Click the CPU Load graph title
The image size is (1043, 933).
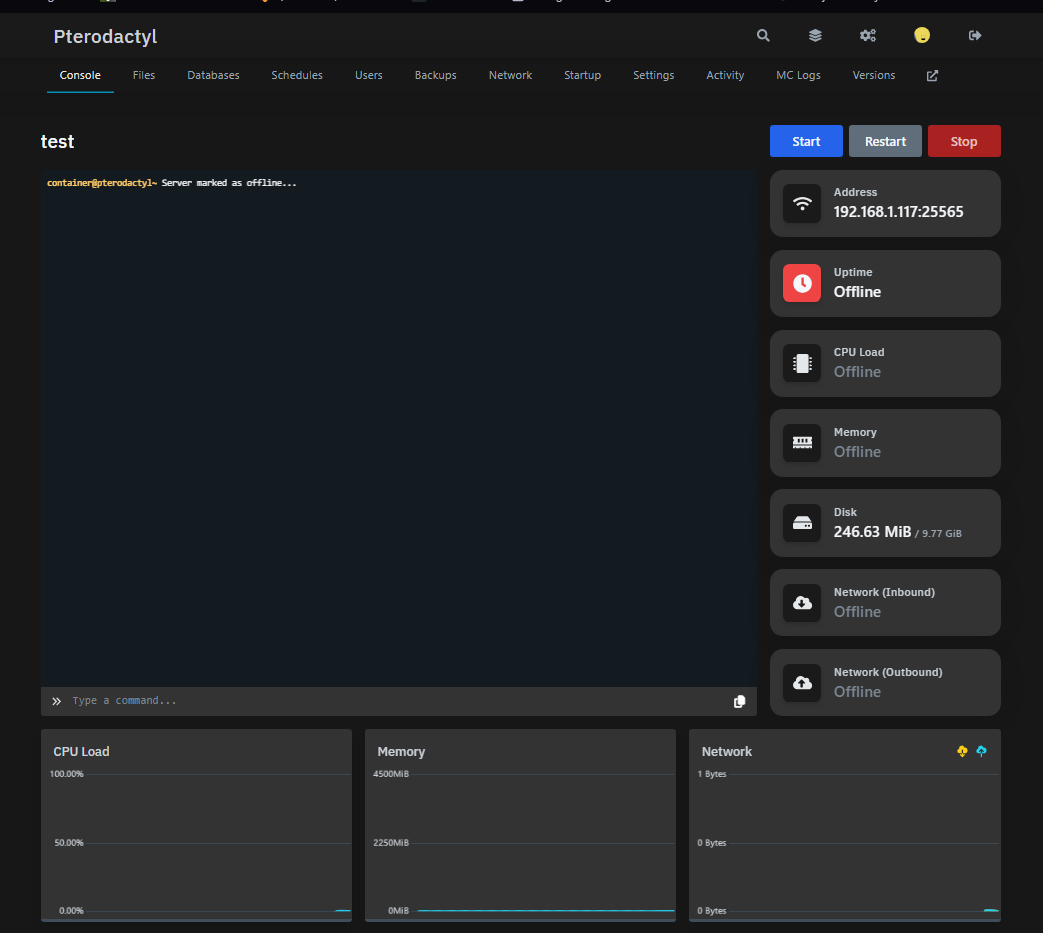81,751
